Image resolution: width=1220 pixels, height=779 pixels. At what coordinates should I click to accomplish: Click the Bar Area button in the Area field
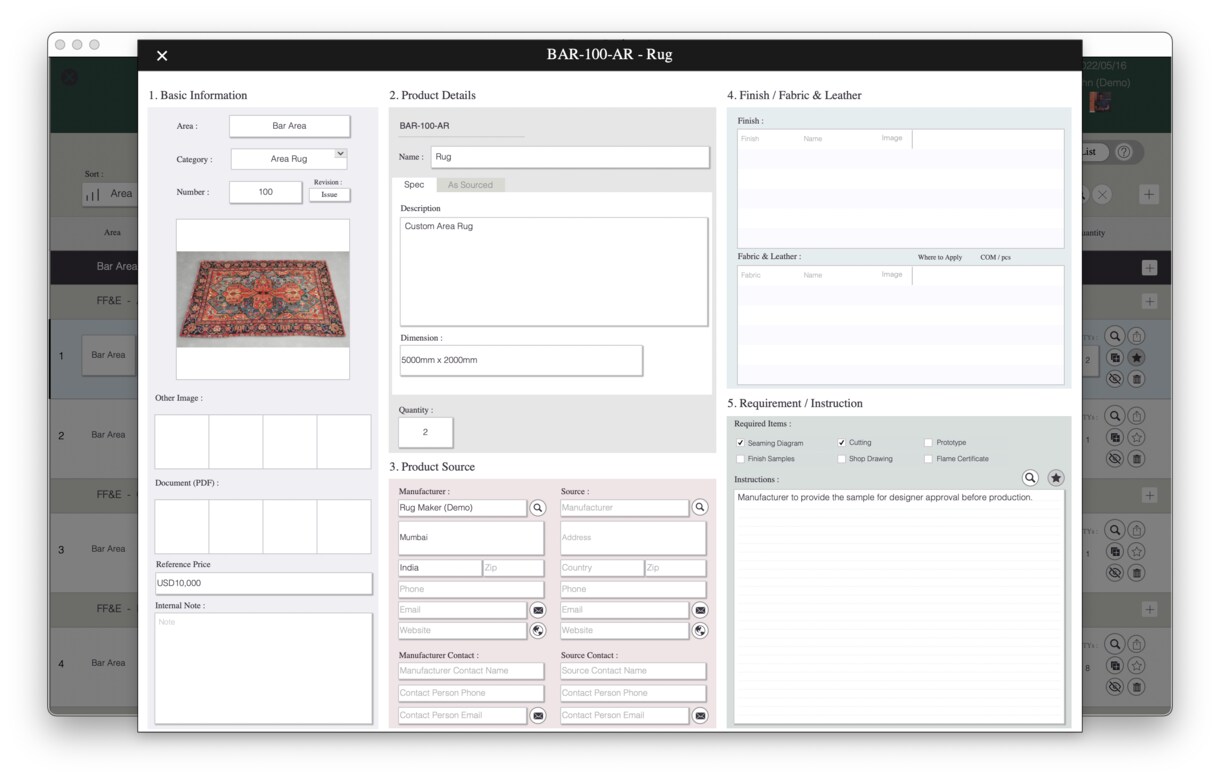click(290, 126)
